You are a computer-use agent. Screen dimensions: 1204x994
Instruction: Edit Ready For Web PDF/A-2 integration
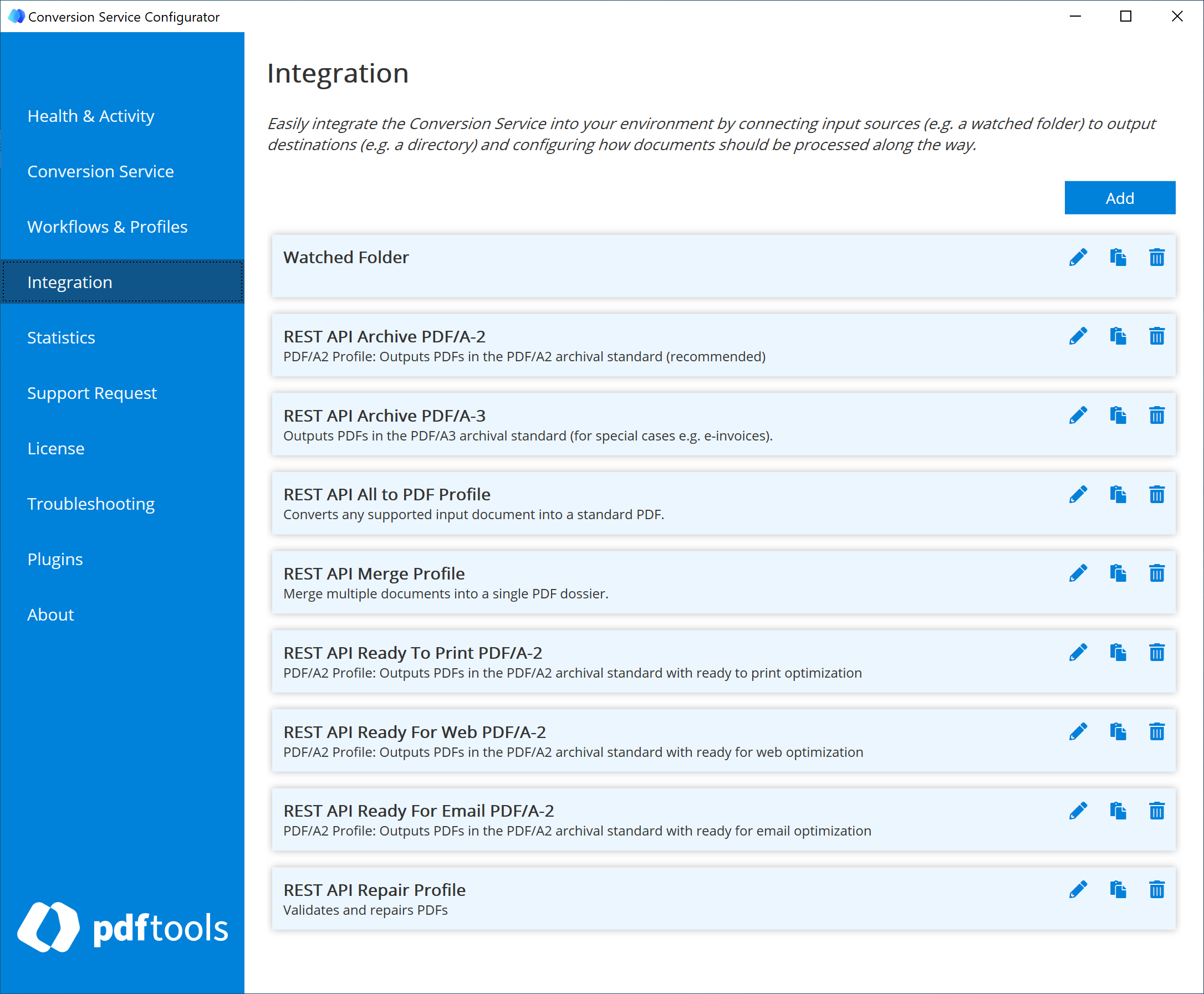pyautogui.click(x=1078, y=732)
